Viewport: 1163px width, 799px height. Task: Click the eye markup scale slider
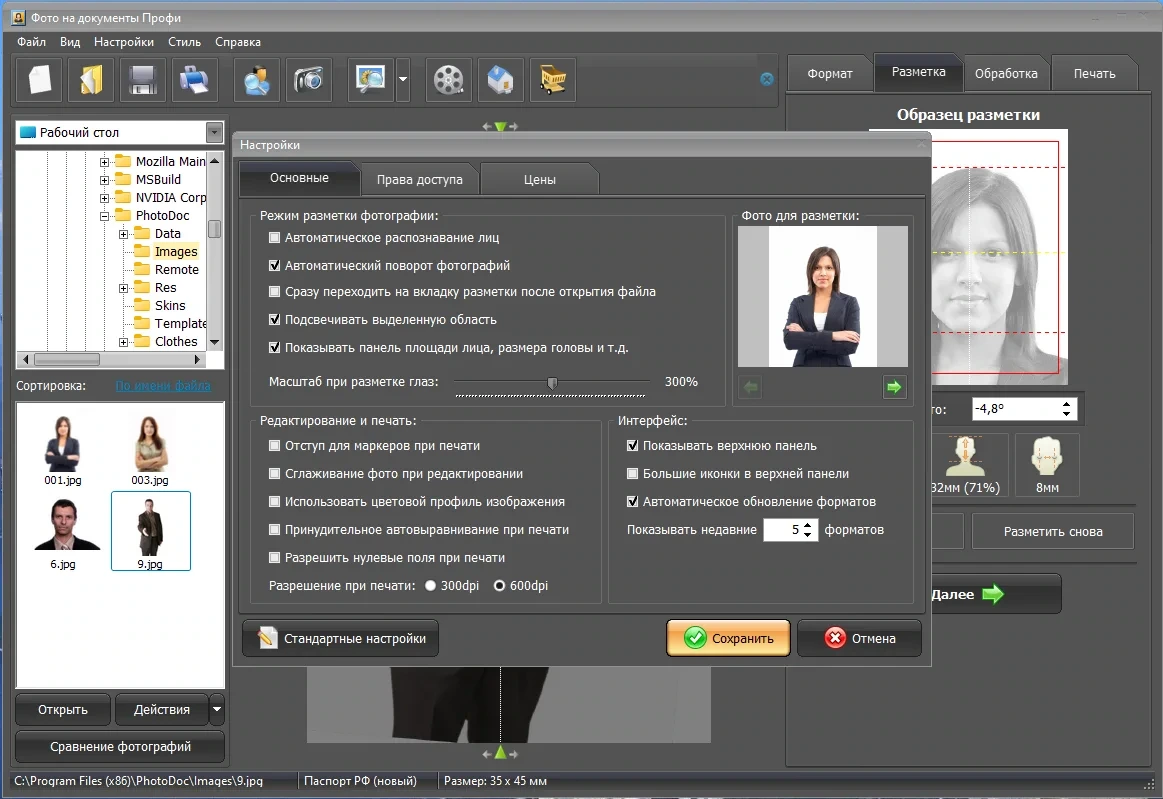[x=552, y=383]
